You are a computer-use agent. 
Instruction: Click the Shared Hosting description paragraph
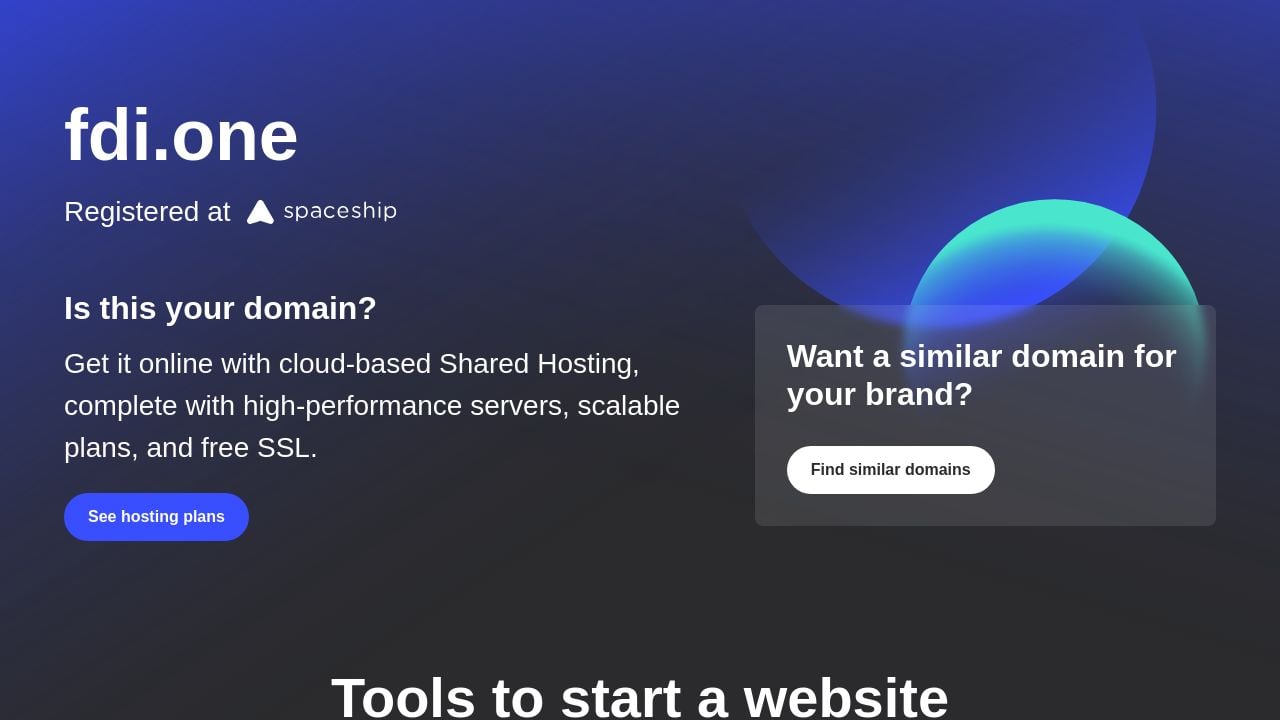point(372,406)
